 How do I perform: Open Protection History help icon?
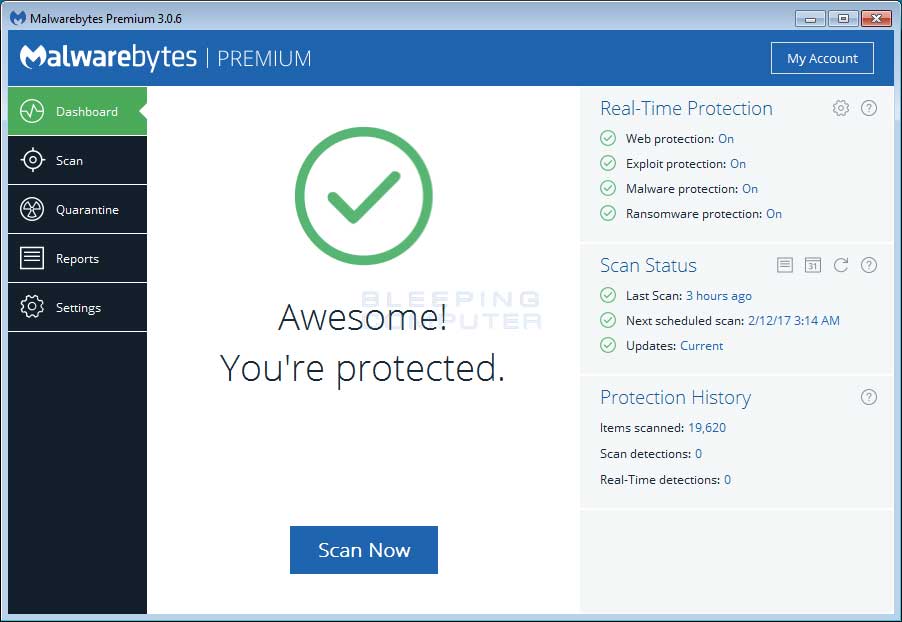click(869, 397)
